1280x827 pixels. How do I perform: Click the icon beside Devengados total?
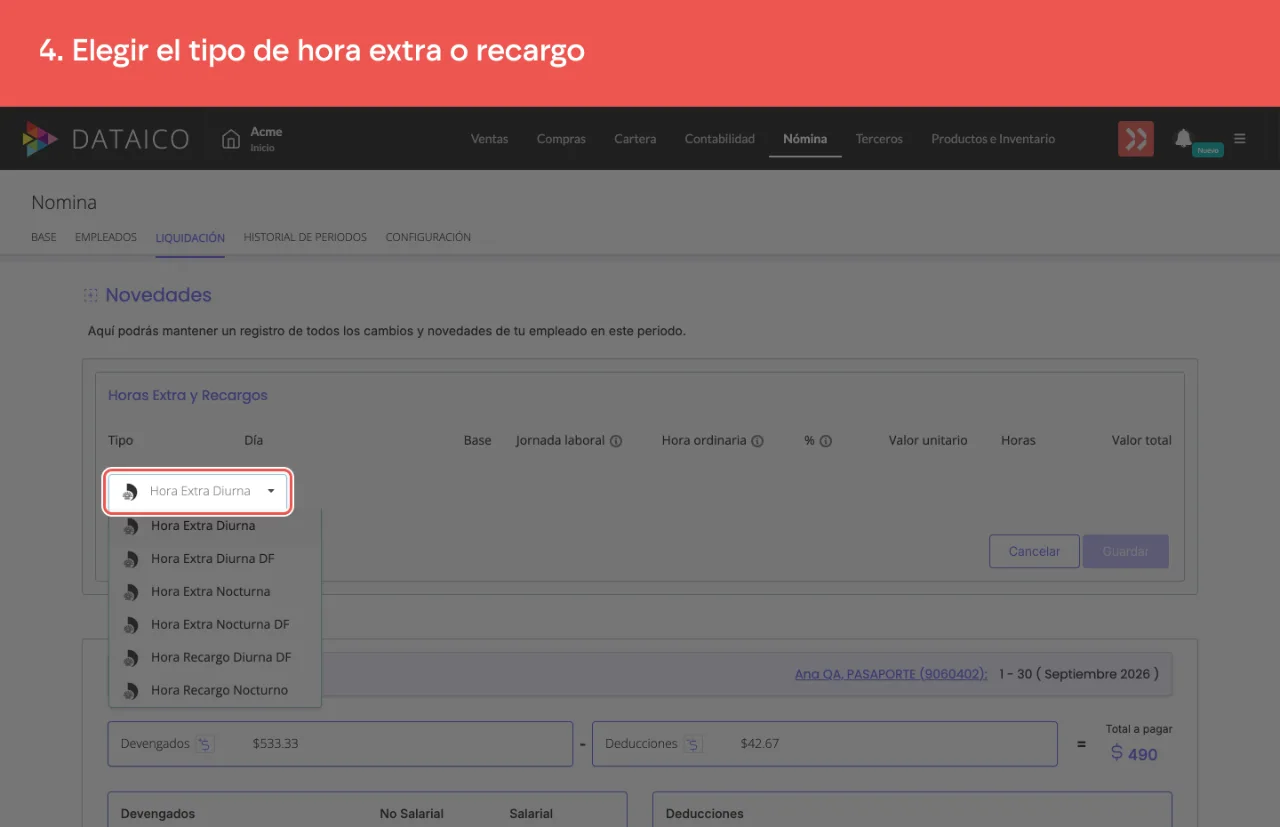pos(205,744)
